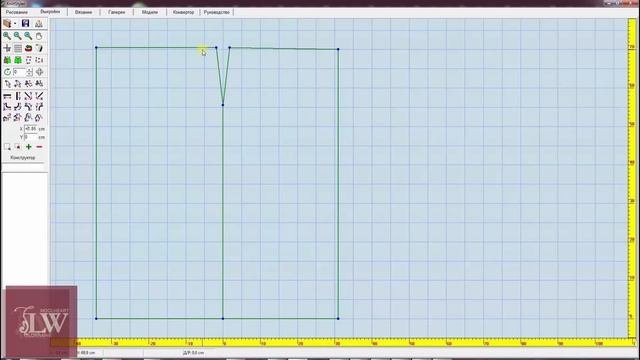Open the Руководство tab
The width and height of the screenshot is (640, 360).
click(x=217, y=12)
